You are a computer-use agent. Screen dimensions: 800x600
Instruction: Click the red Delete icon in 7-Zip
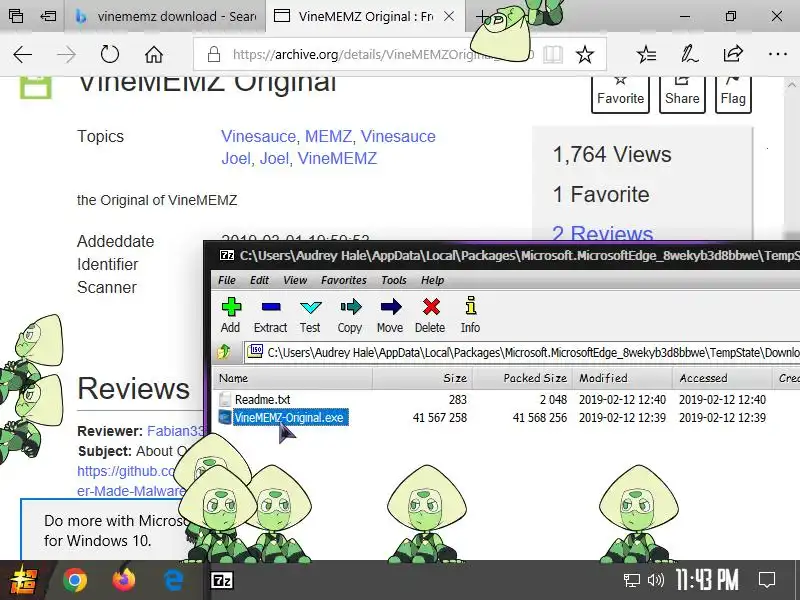click(431, 307)
